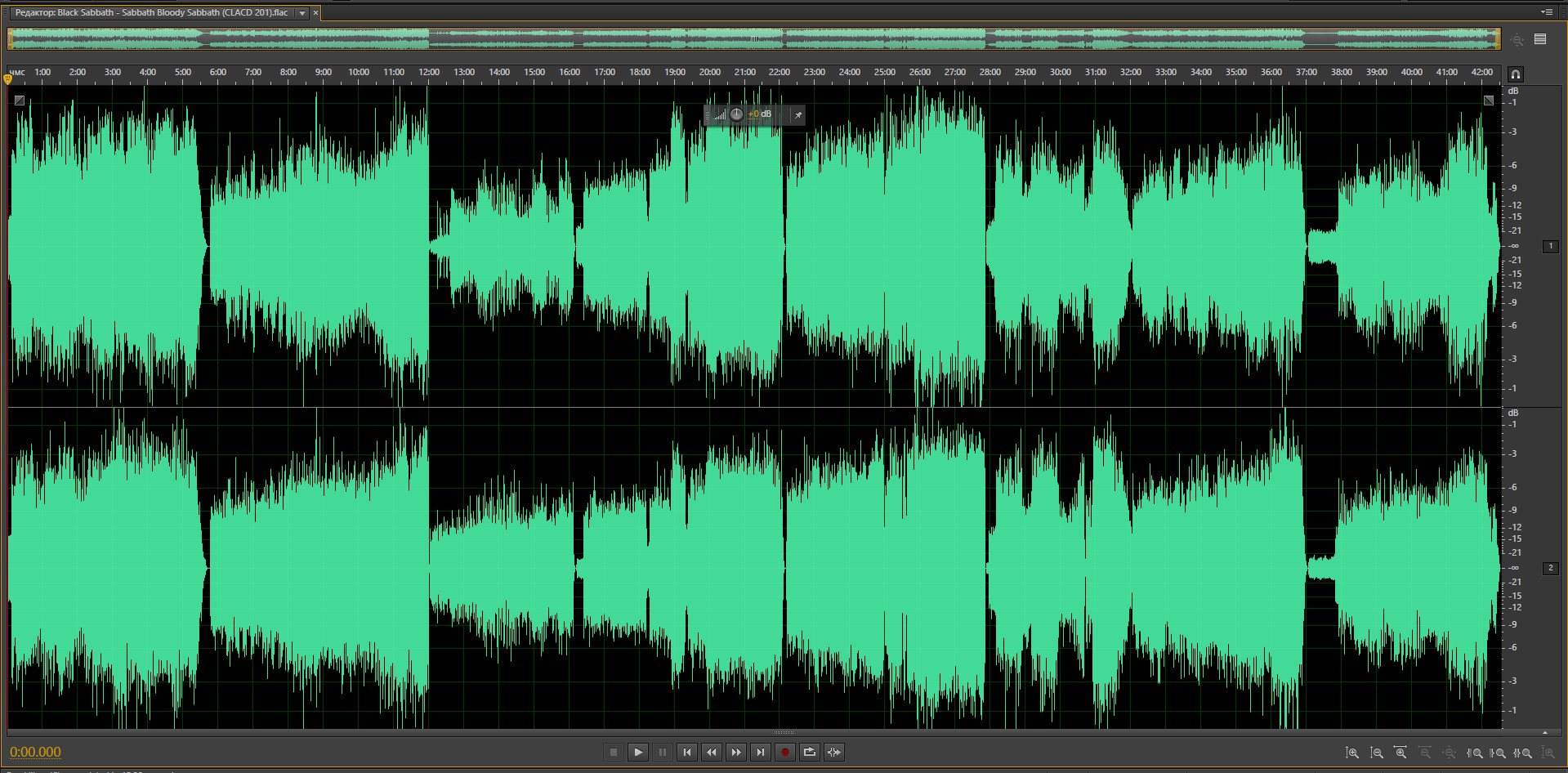Move playhead to next marker
Image resolution: width=1568 pixels, height=773 pixels.
click(760, 753)
